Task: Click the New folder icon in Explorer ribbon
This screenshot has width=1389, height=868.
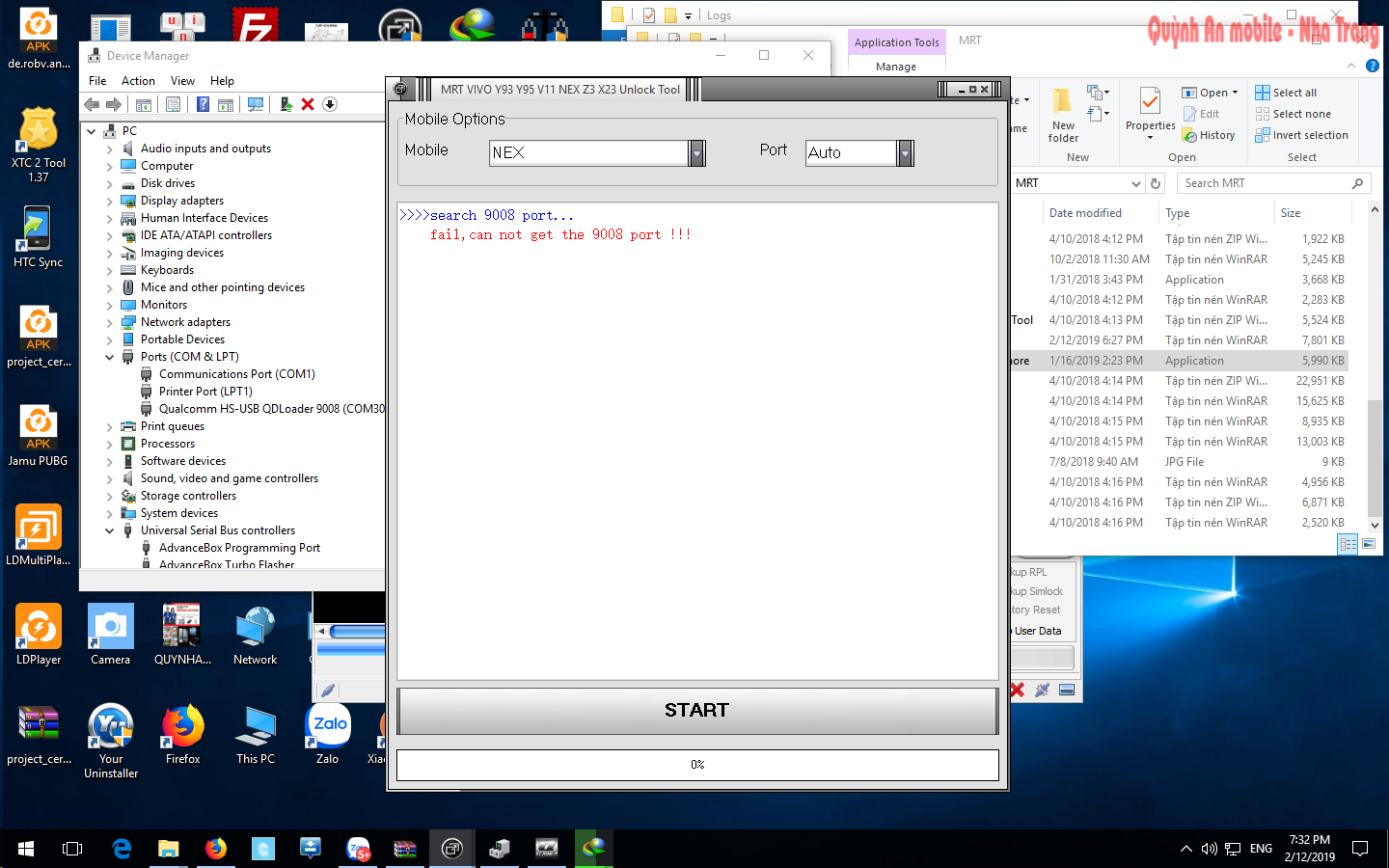Action: coord(1063,116)
